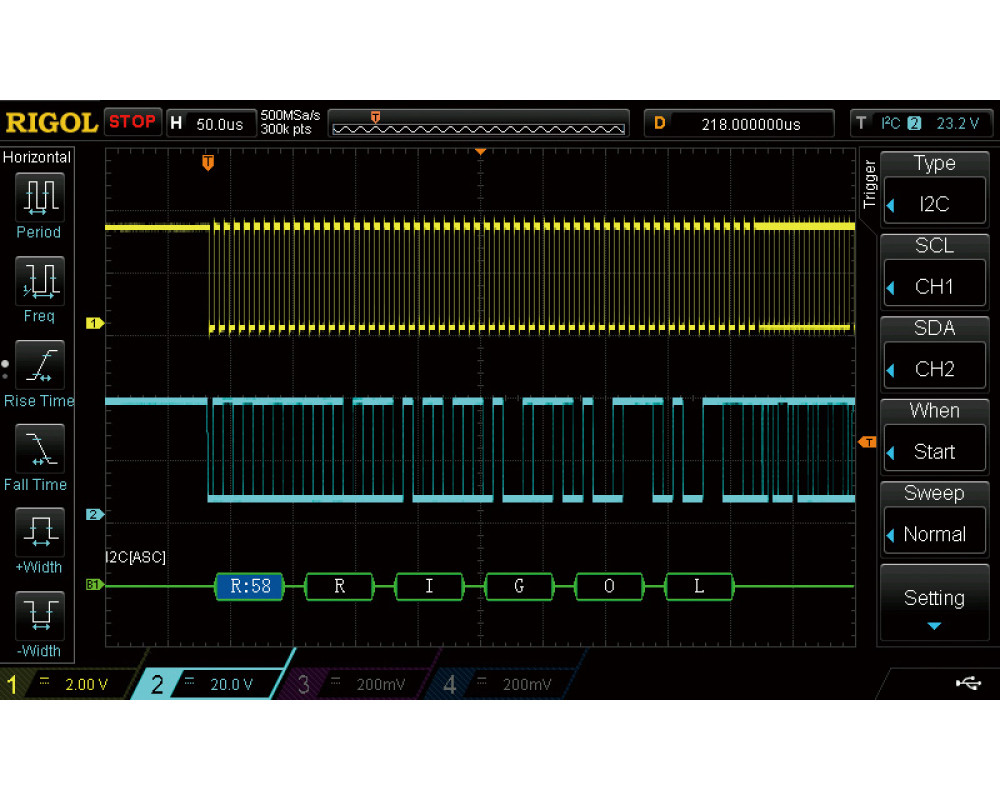Click the I²C trigger type label in header

click(891, 122)
